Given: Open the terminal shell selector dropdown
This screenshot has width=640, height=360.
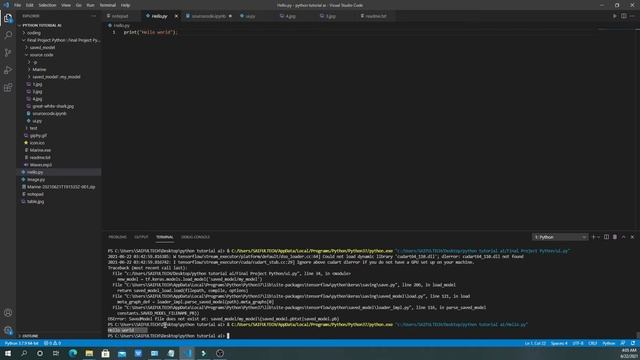Looking at the screenshot, I should [560, 237].
